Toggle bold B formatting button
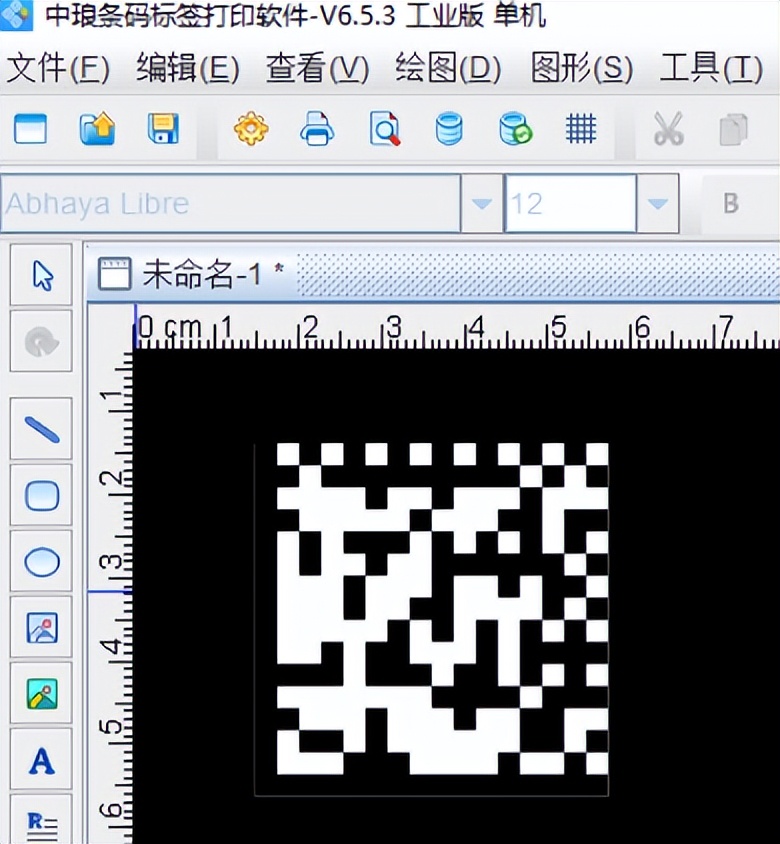Screen dimensions: 780x844 730,203
